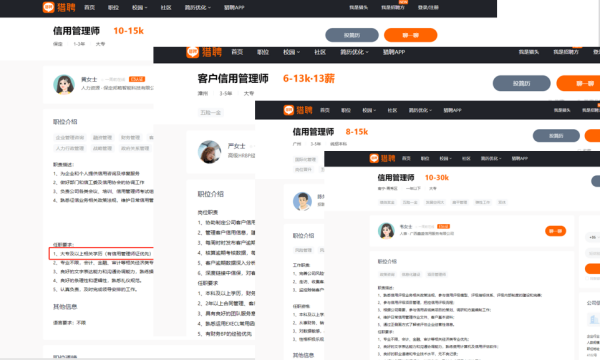600x360 pixels.
Task: Go to 首页 on the 10-15k page
Action: [90, 7]
